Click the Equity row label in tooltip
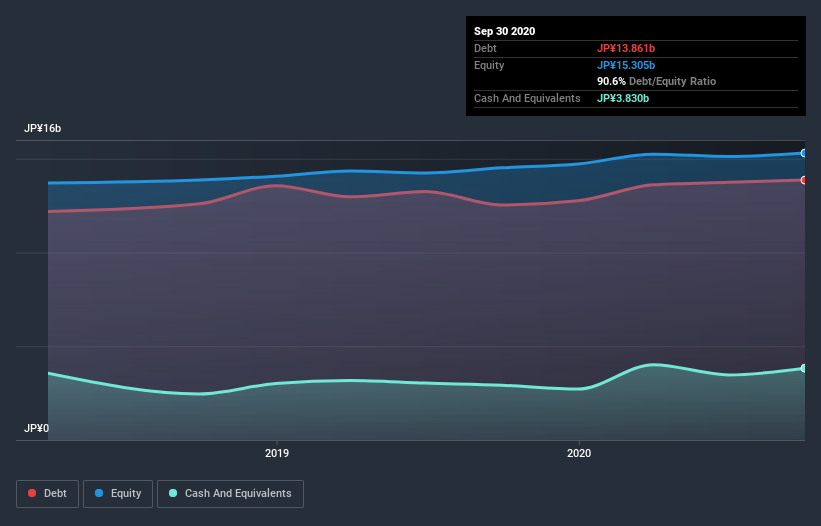Screen dimensions: 821x526 (489, 65)
